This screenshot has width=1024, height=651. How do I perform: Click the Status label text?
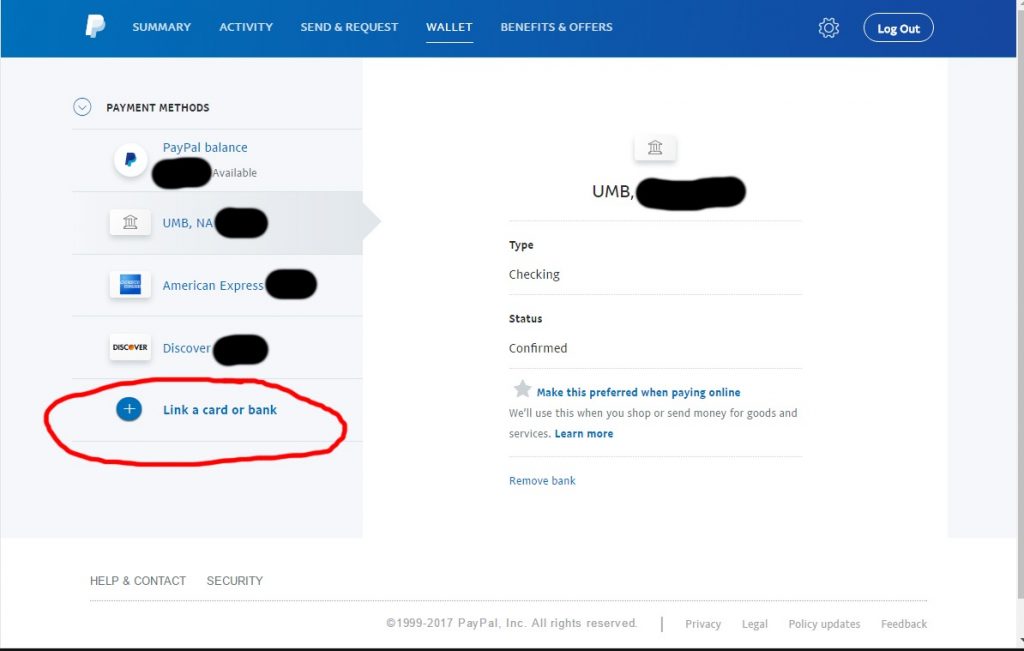coord(525,319)
